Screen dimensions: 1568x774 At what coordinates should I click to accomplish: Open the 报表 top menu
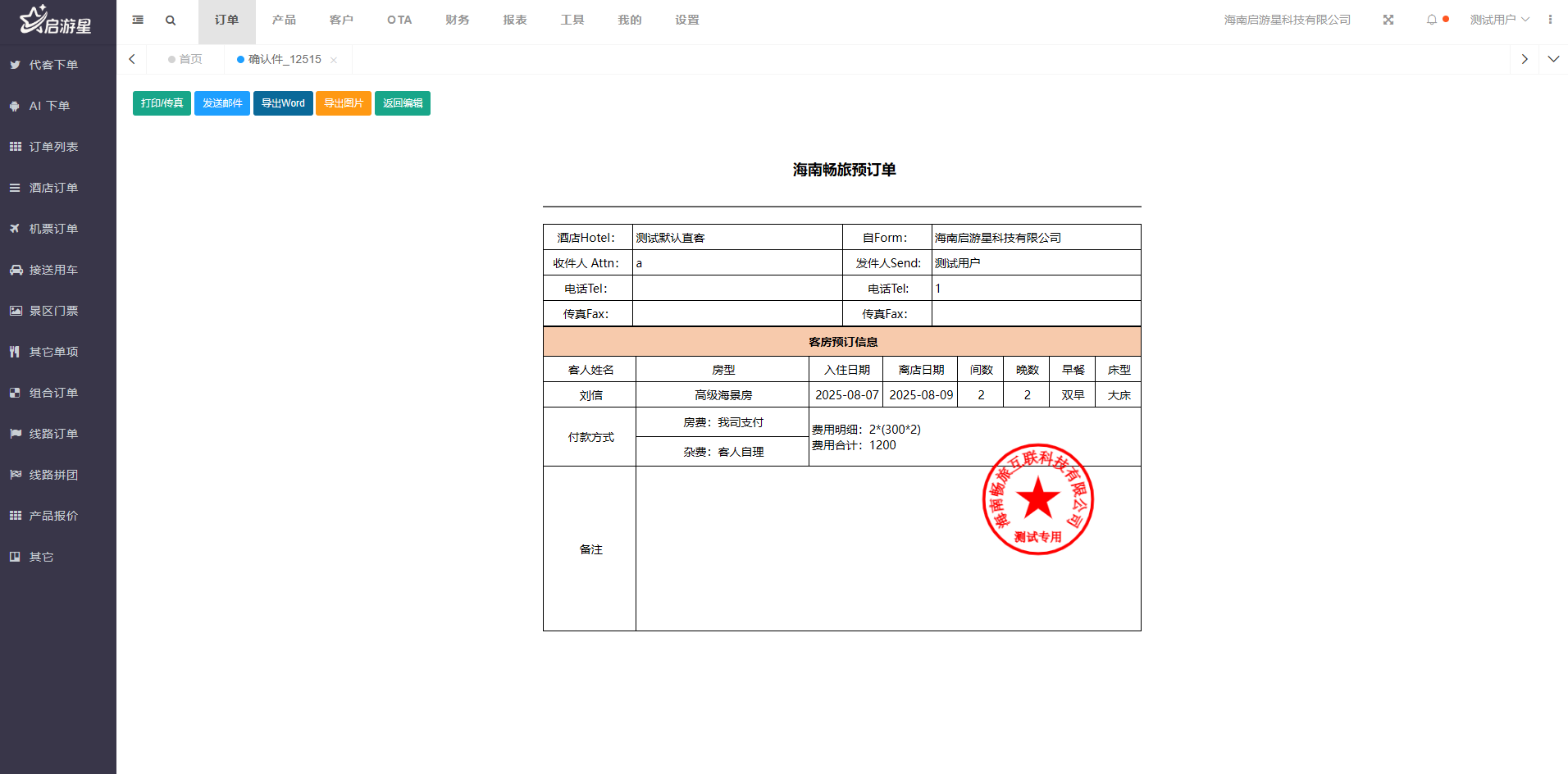pyautogui.click(x=515, y=20)
